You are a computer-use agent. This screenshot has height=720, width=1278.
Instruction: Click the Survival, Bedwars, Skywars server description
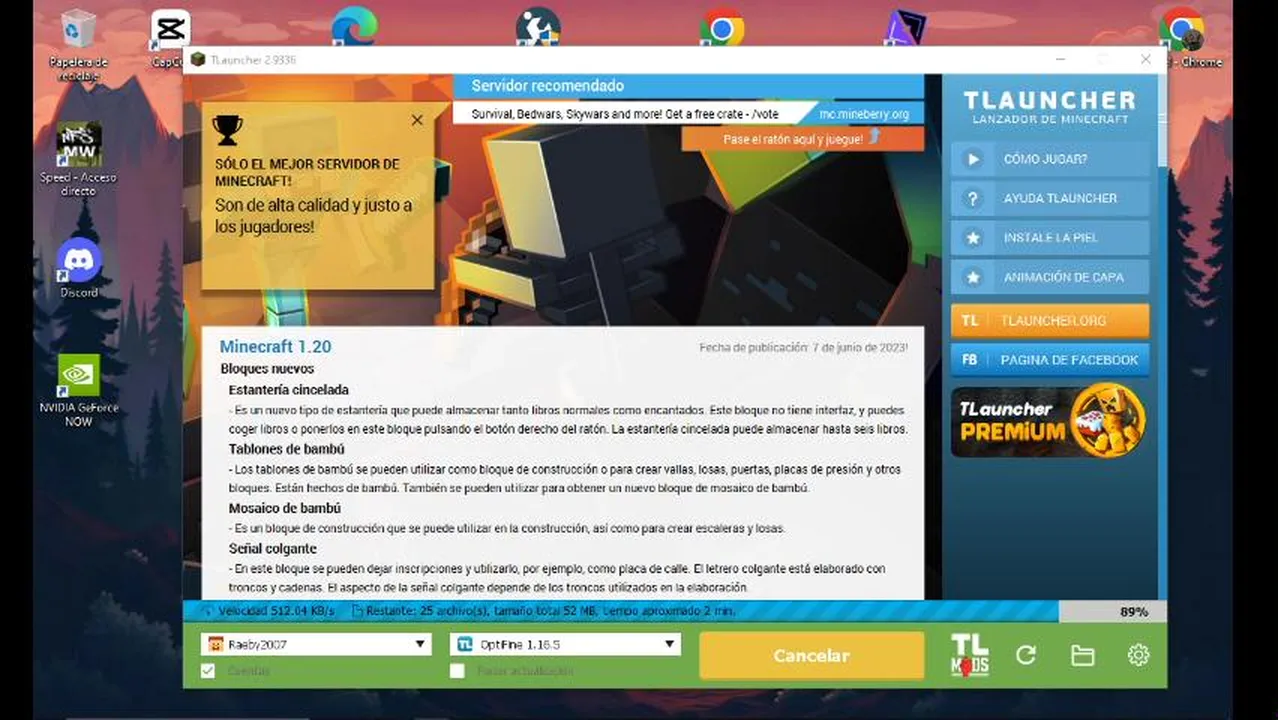pyautogui.click(x=625, y=114)
